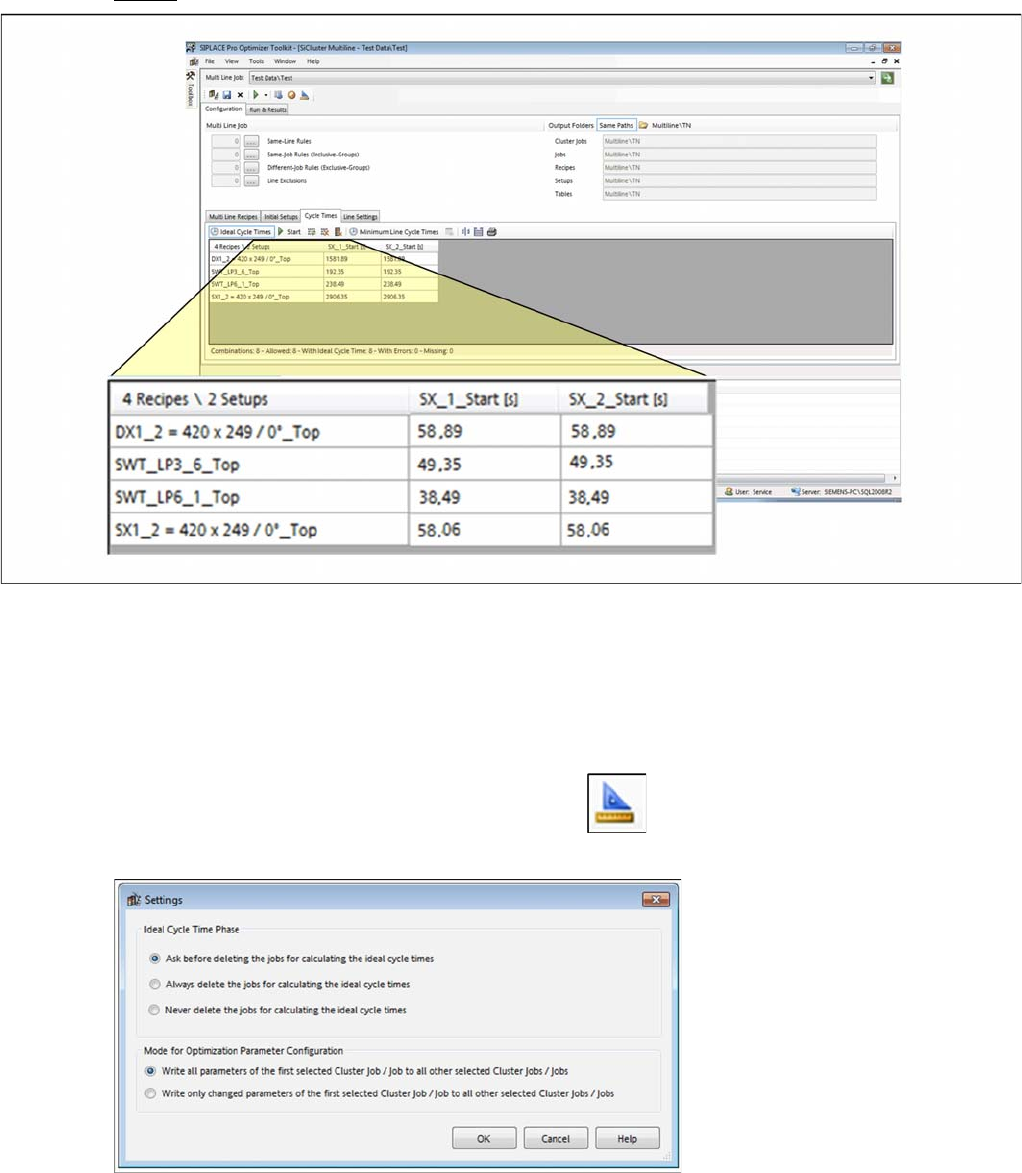Click the black X delete icon in toolbar

[240, 95]
